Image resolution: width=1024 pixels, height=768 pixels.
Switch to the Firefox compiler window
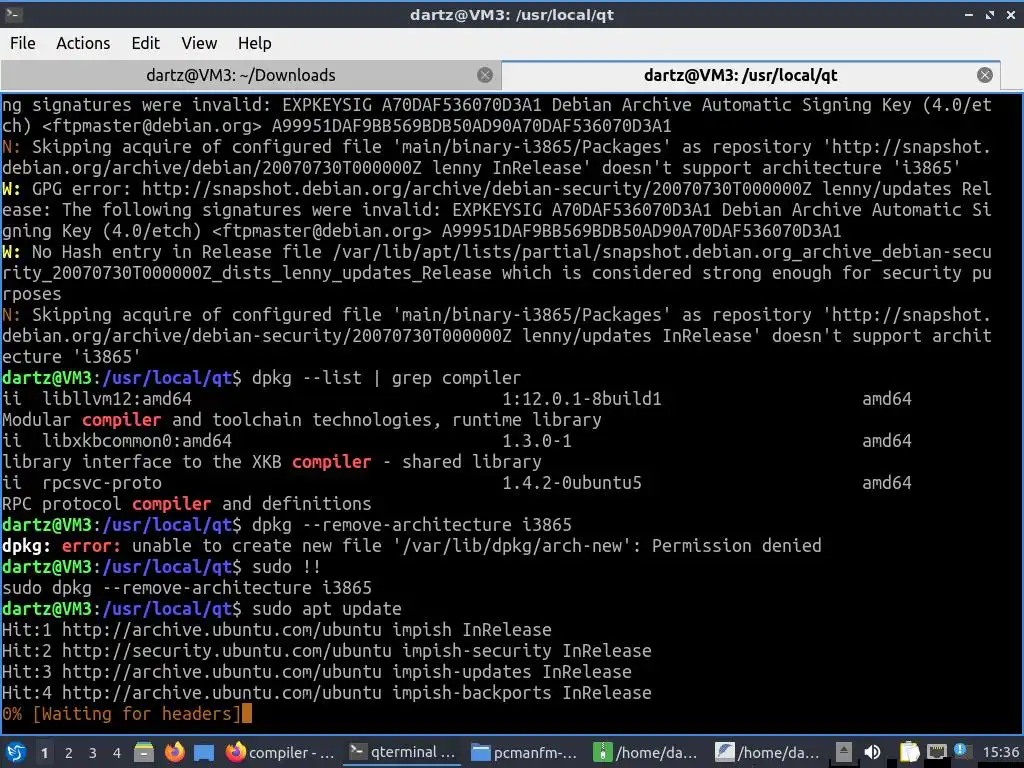click(281, 752)
